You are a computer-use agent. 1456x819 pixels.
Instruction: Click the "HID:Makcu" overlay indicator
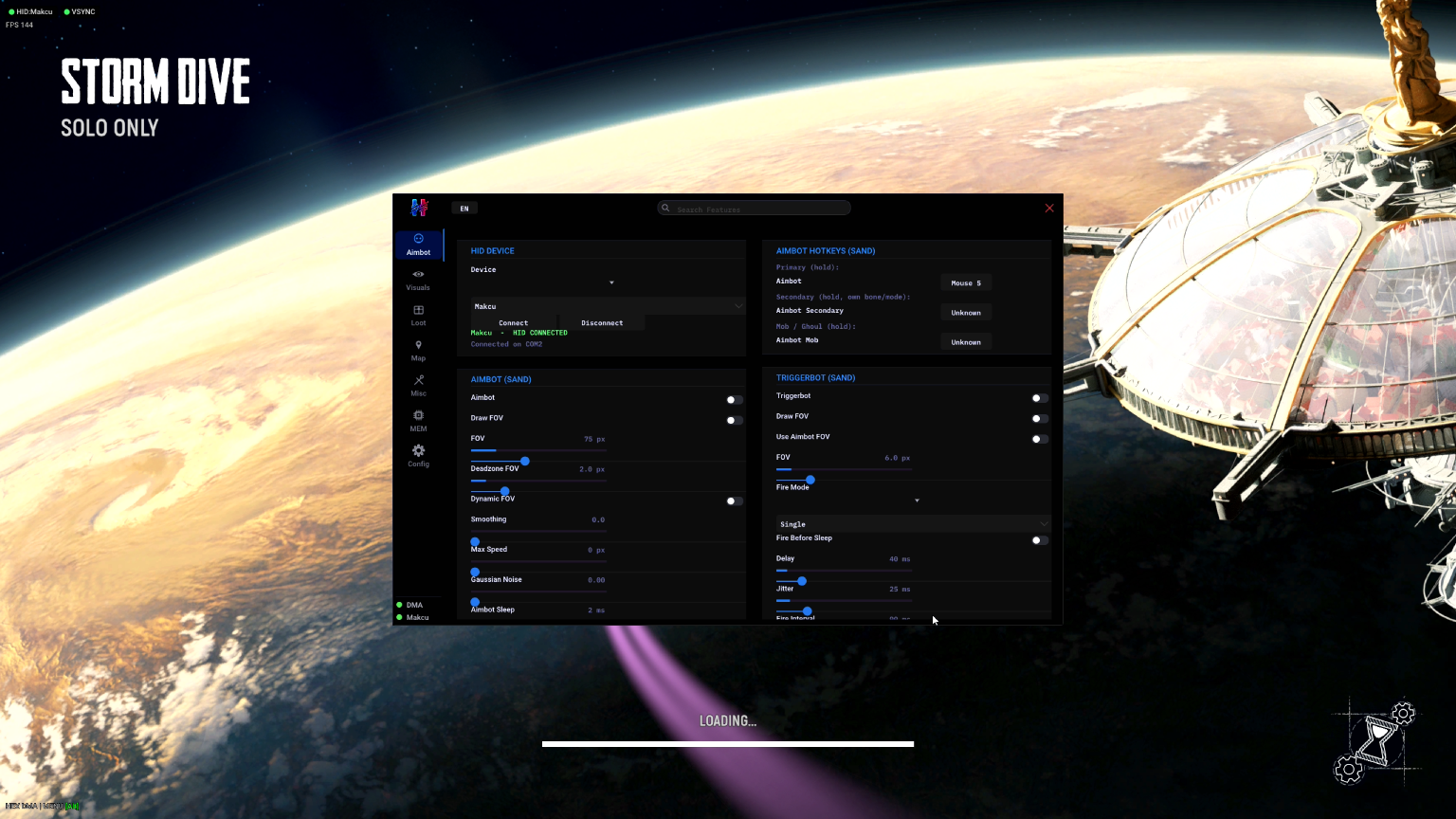[x=30, y=11]
